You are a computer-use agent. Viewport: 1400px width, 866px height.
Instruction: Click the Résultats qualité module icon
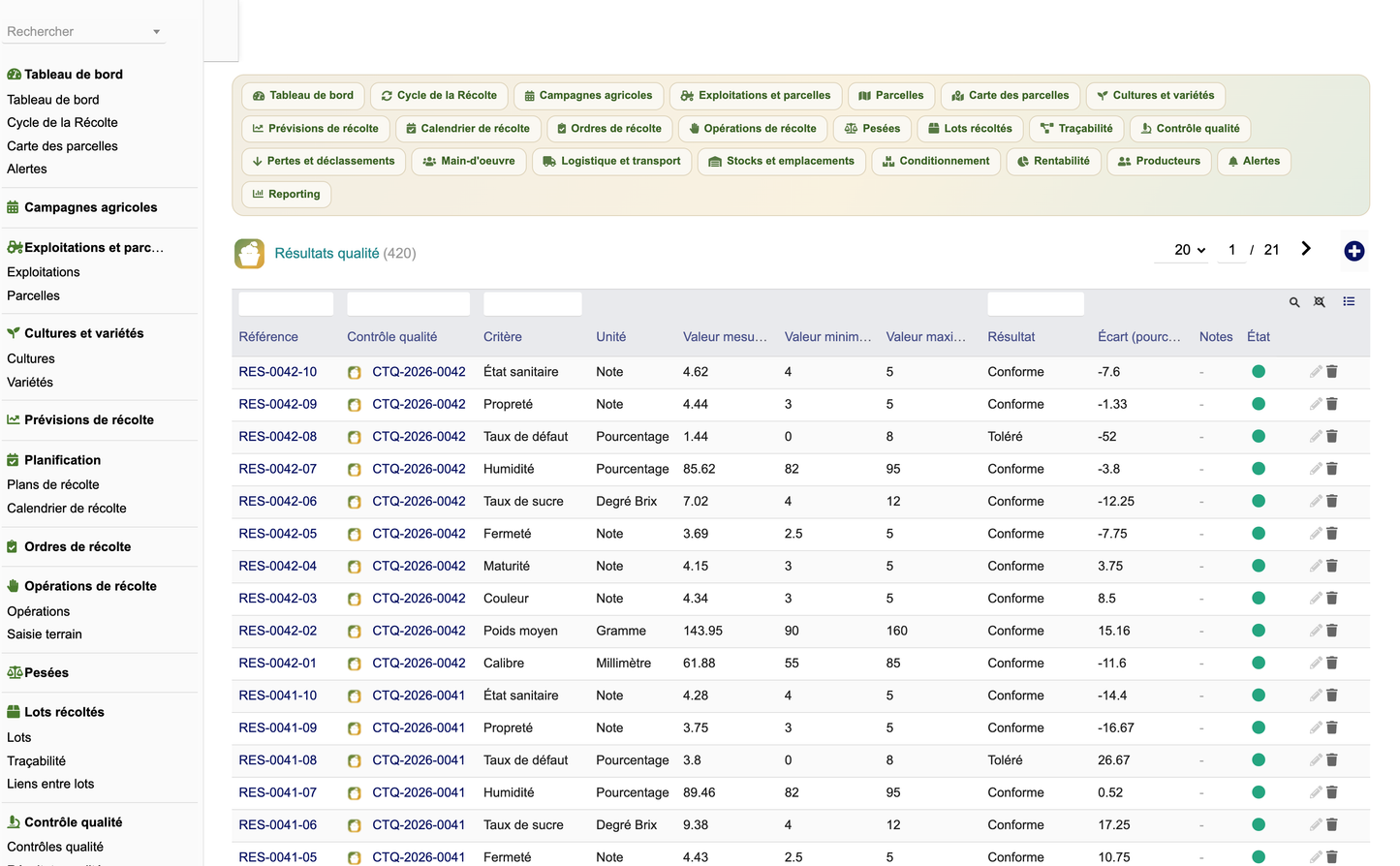coord(249,254)
